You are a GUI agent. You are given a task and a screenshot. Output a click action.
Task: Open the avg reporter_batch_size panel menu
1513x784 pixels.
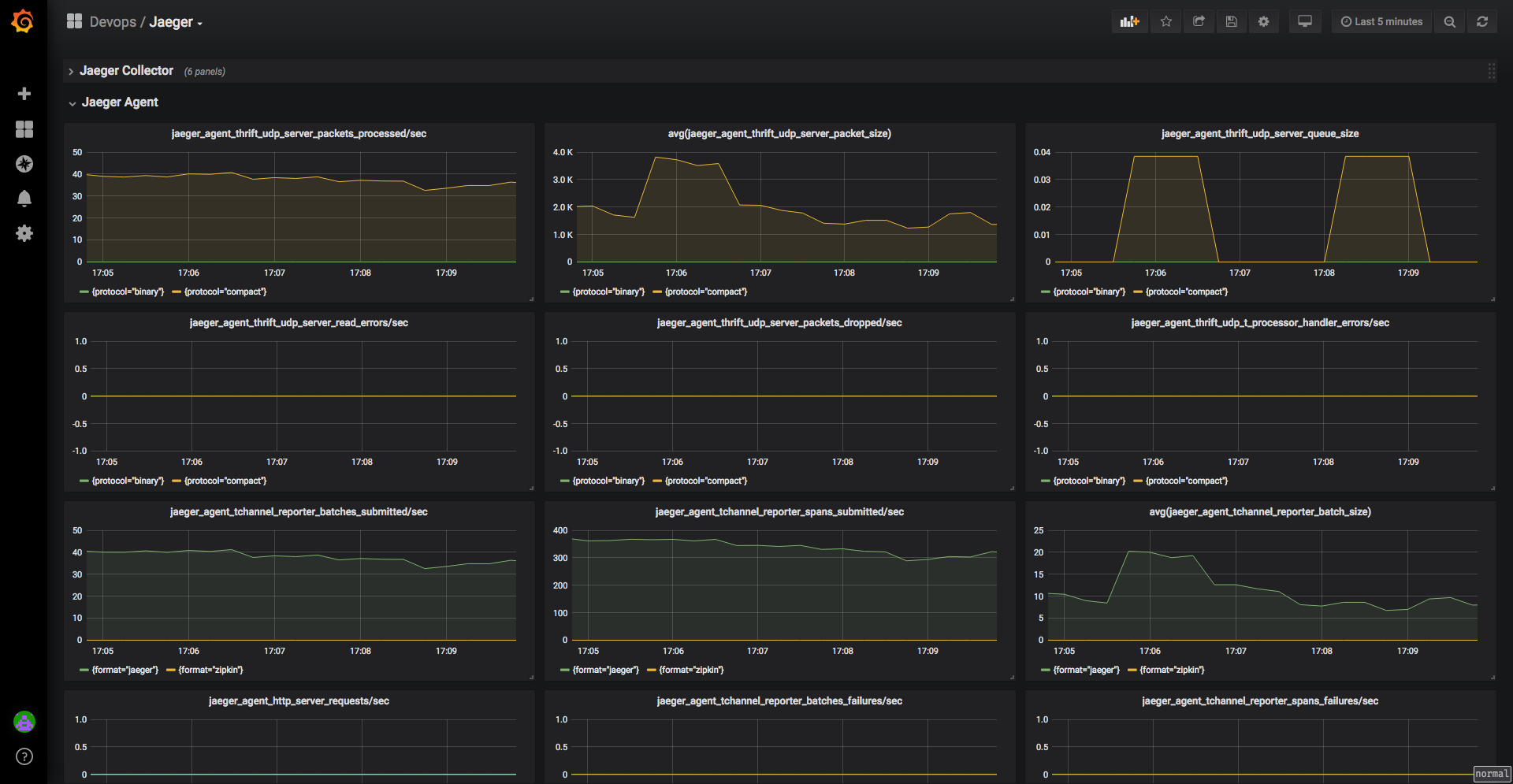coord(1260,512)
